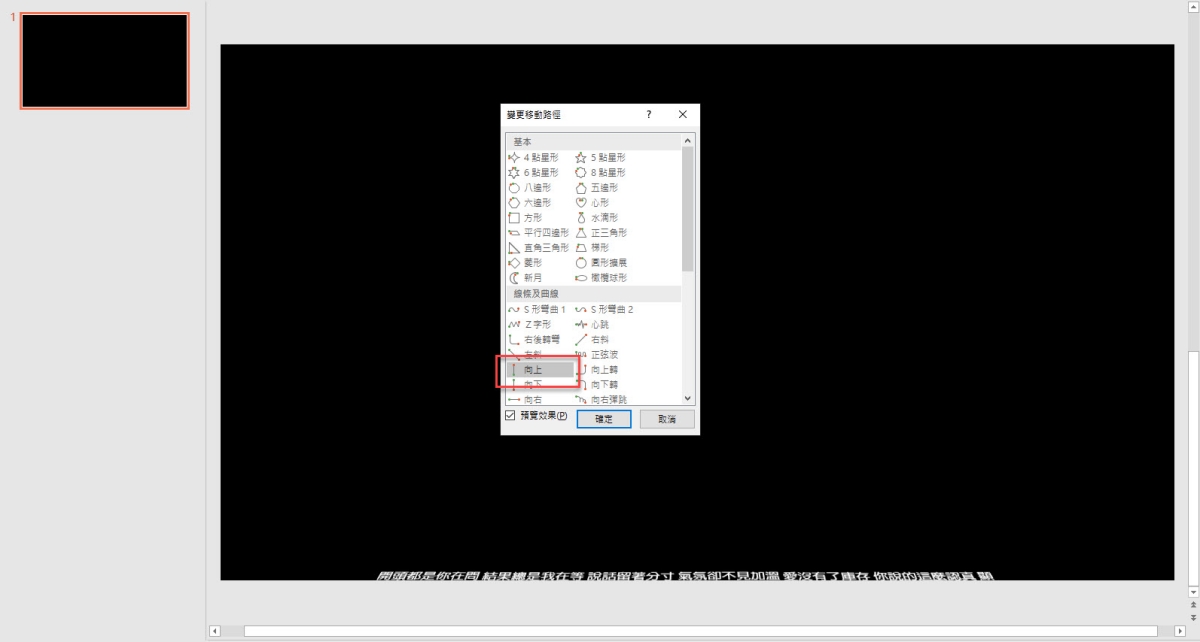Pick the 八邊形 octagon path

pos(528,188)
